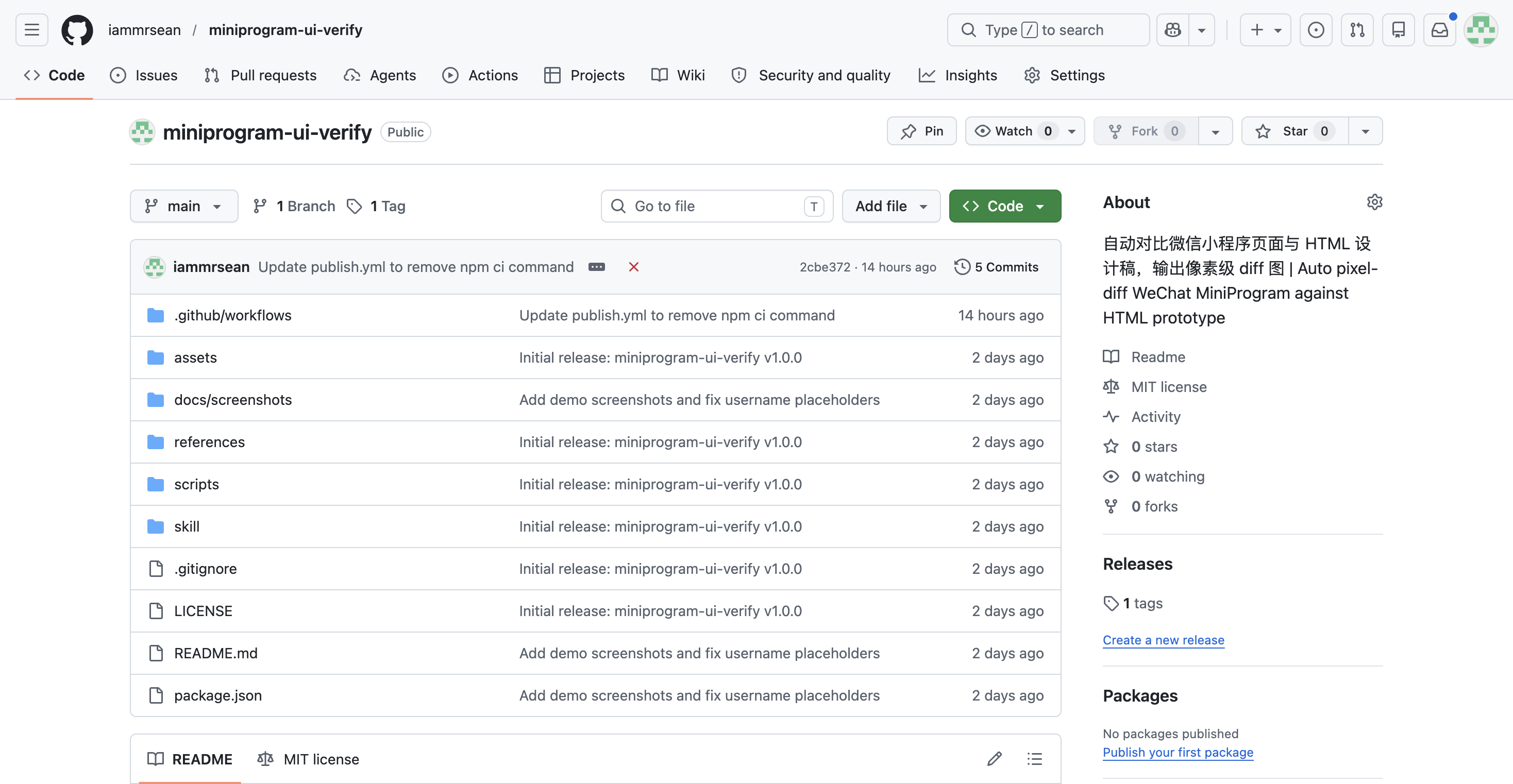This screenshot has height=784, width=1513.
Task: Open the hamburger navigation menu
Action: click(x=32, y=30)
